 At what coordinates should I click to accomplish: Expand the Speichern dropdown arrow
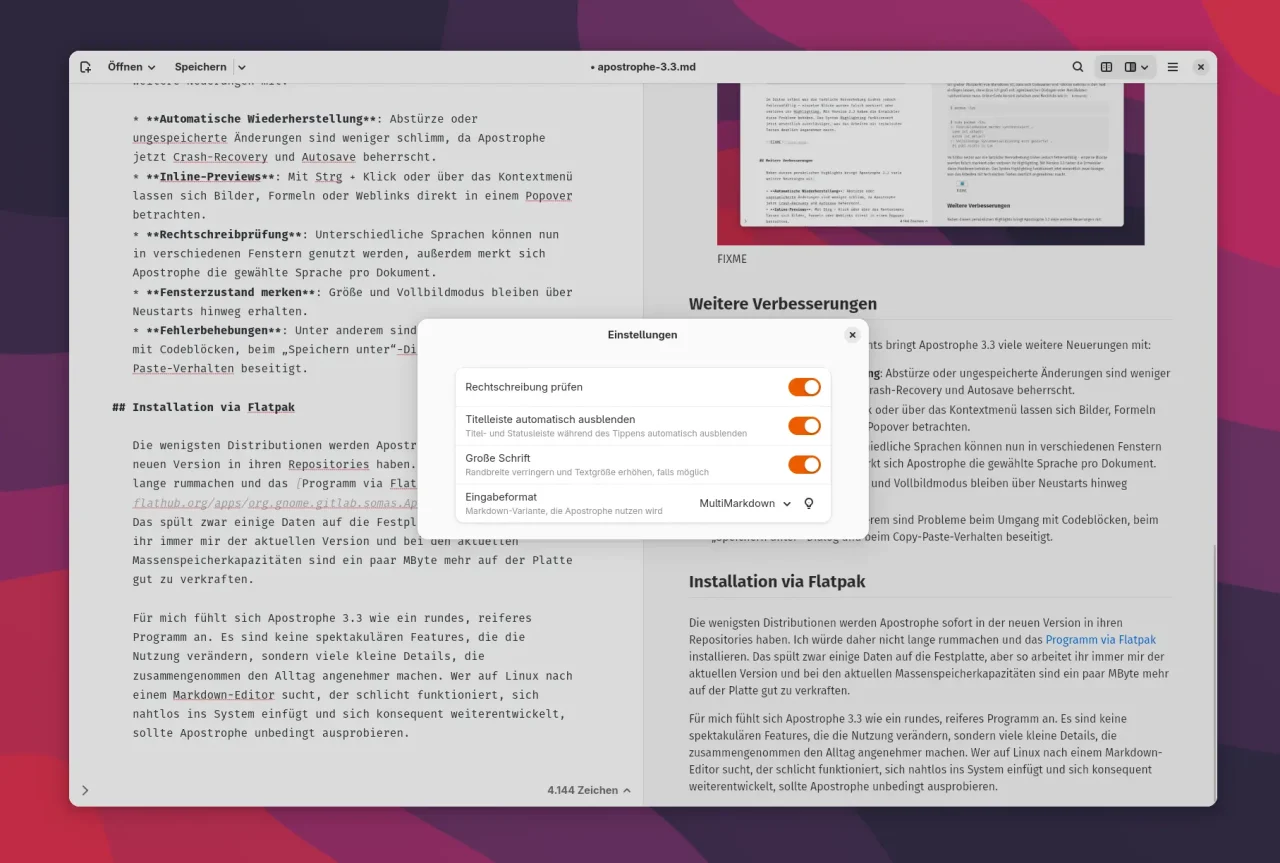240,66
